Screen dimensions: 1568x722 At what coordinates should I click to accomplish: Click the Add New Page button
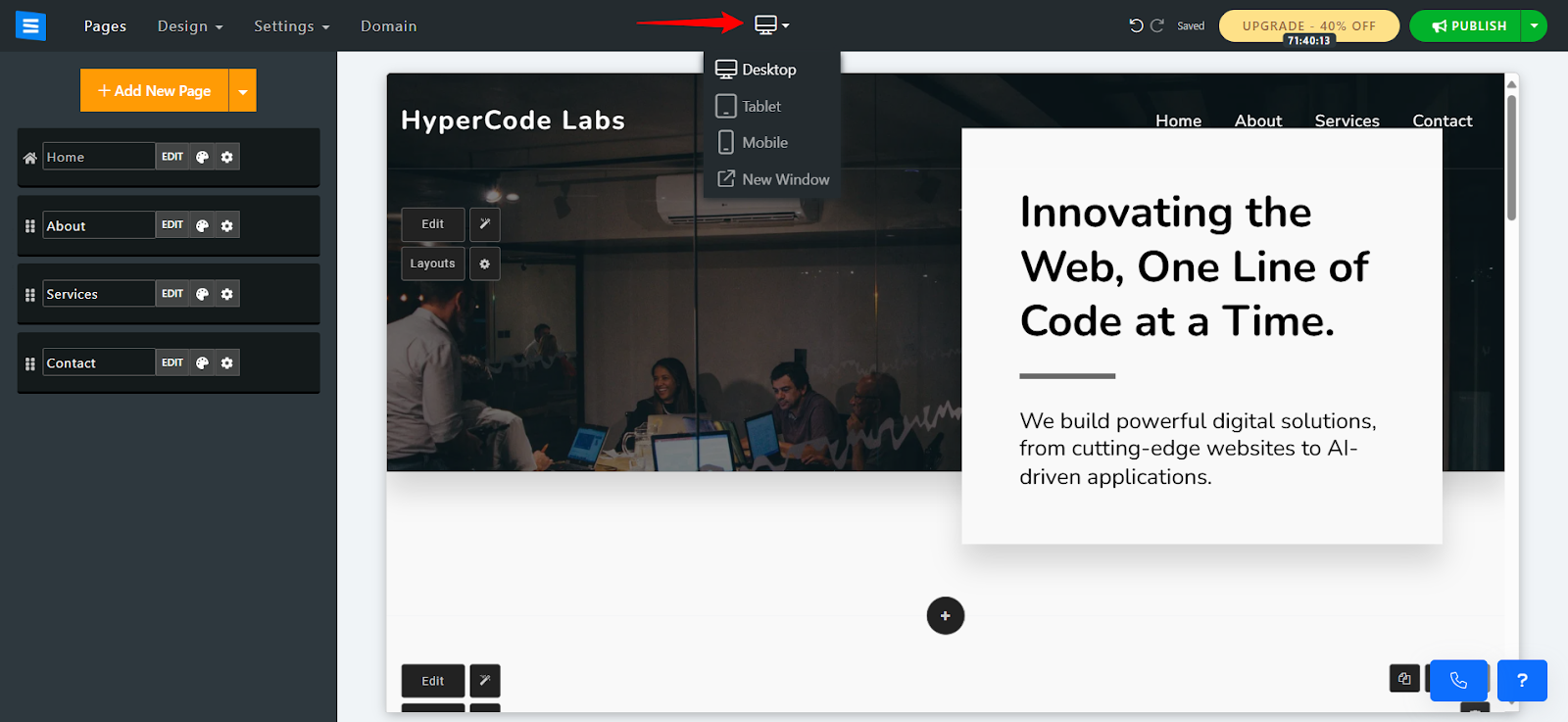(x=155, y=90)
